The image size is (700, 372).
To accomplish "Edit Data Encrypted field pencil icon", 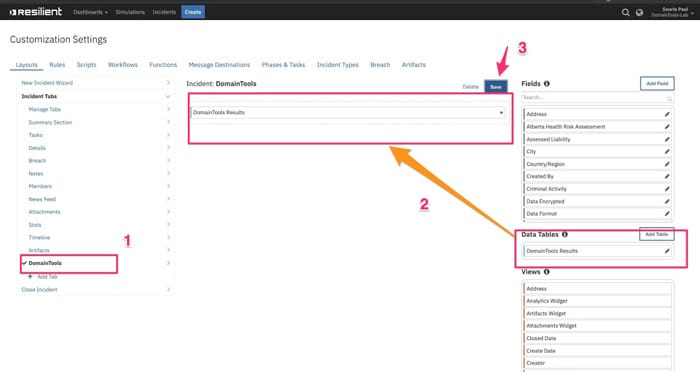I will [x=667, y=201].
